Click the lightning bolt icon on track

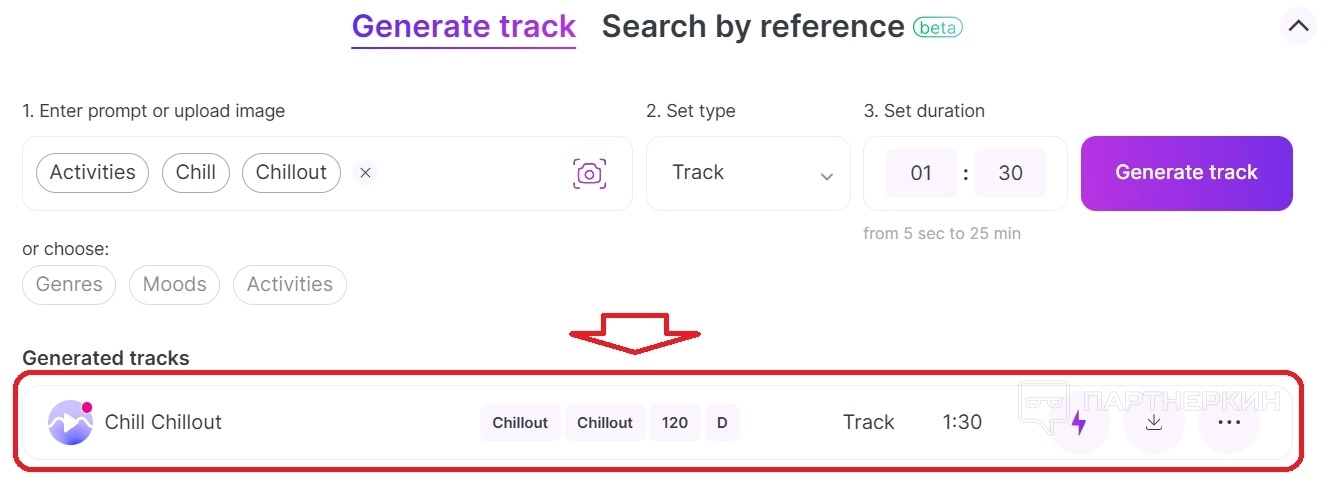pyautogui.click(x=1078, y=423)
